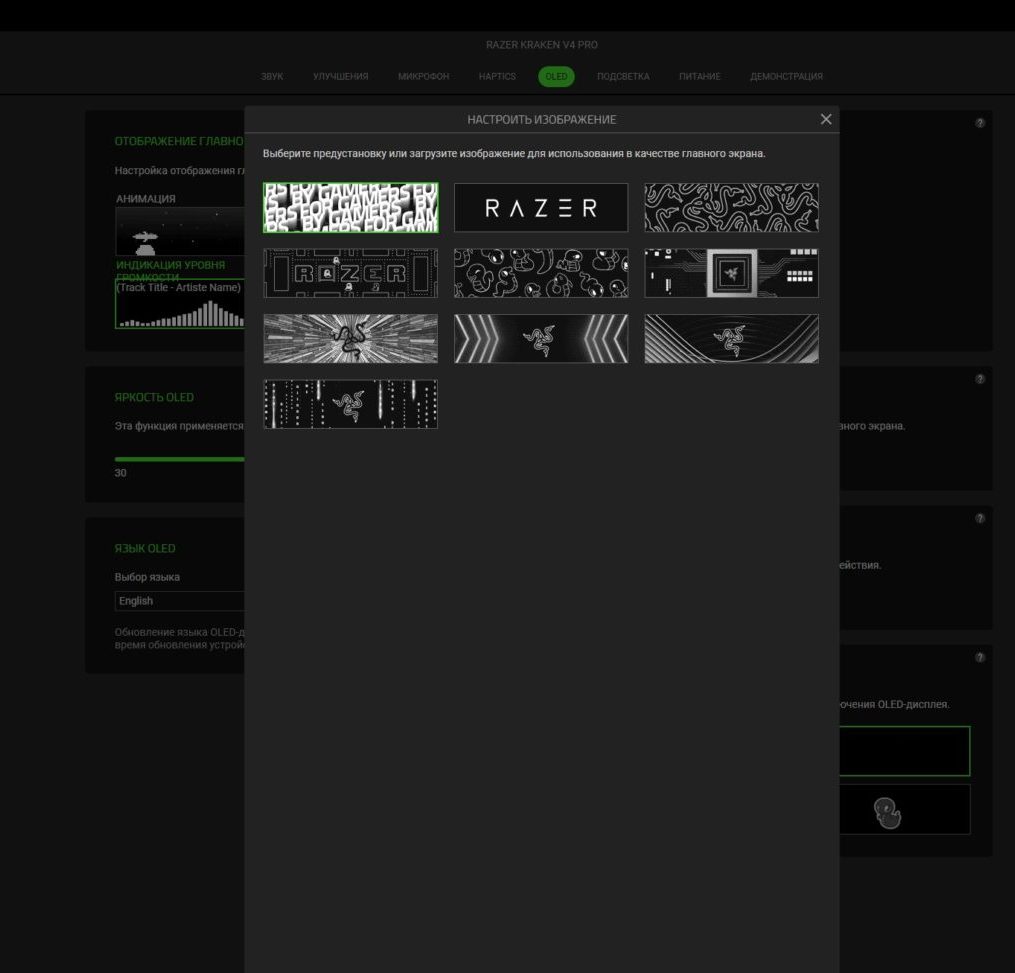Open the ЗВУК tab
Viewport: 1015px width, 973px height.
[x=272, y=76]
